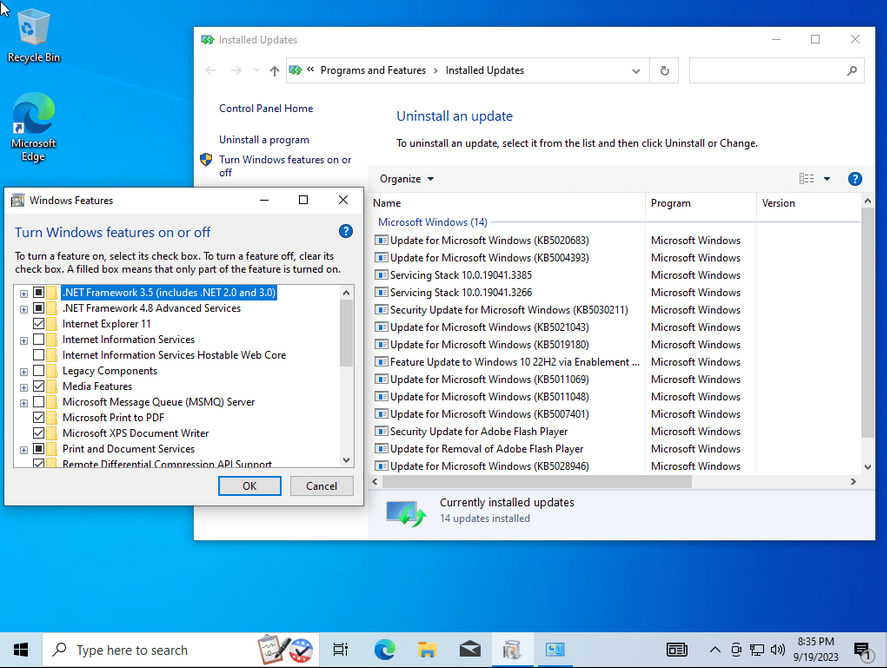Open the view options dropdown arrow
This screenshot has height=668, width=887.
click(827, 179)
